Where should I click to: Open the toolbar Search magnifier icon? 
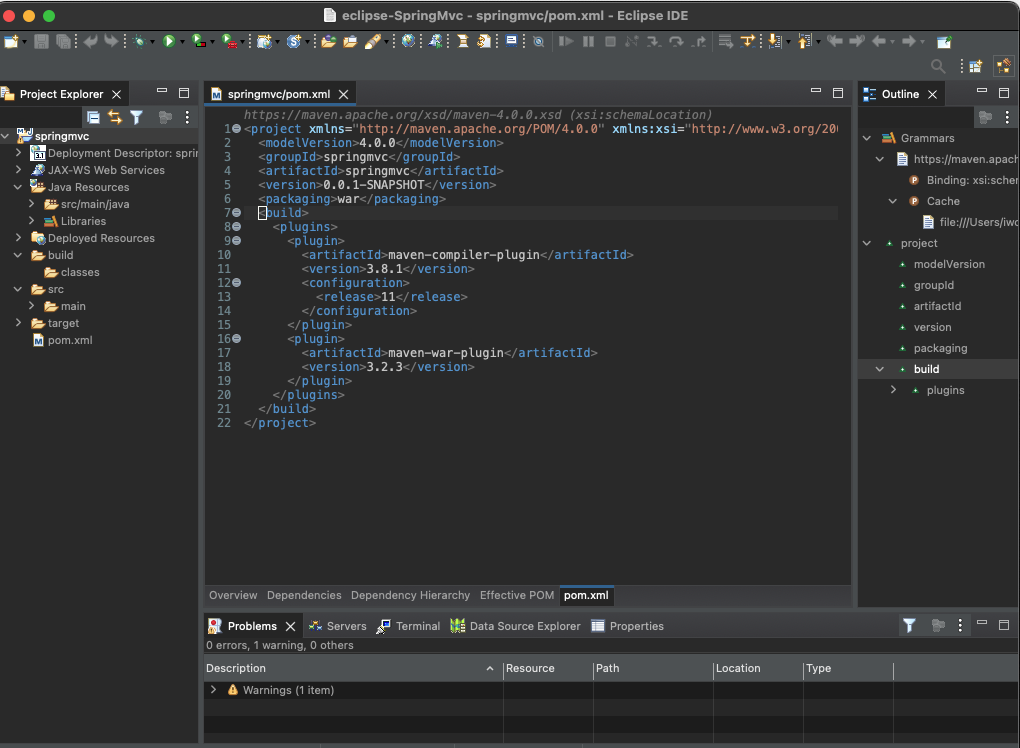(x=938, y=66)
